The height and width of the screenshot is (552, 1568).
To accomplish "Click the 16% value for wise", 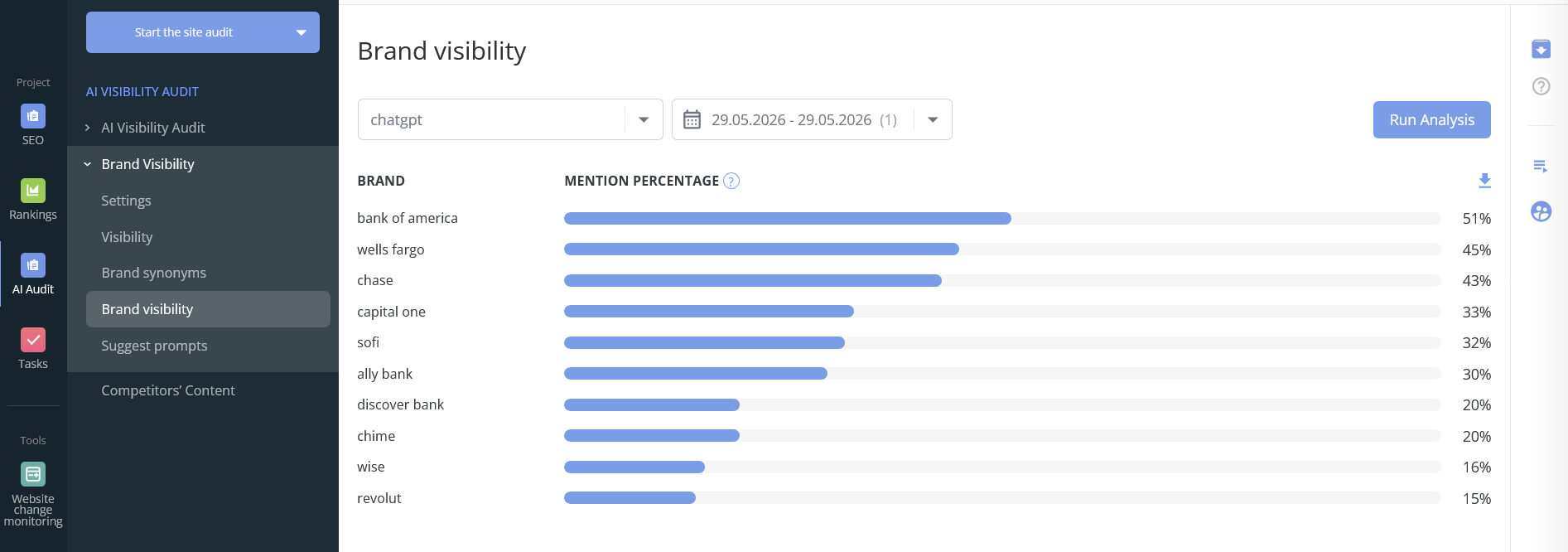I will [x=1476, y=467].
